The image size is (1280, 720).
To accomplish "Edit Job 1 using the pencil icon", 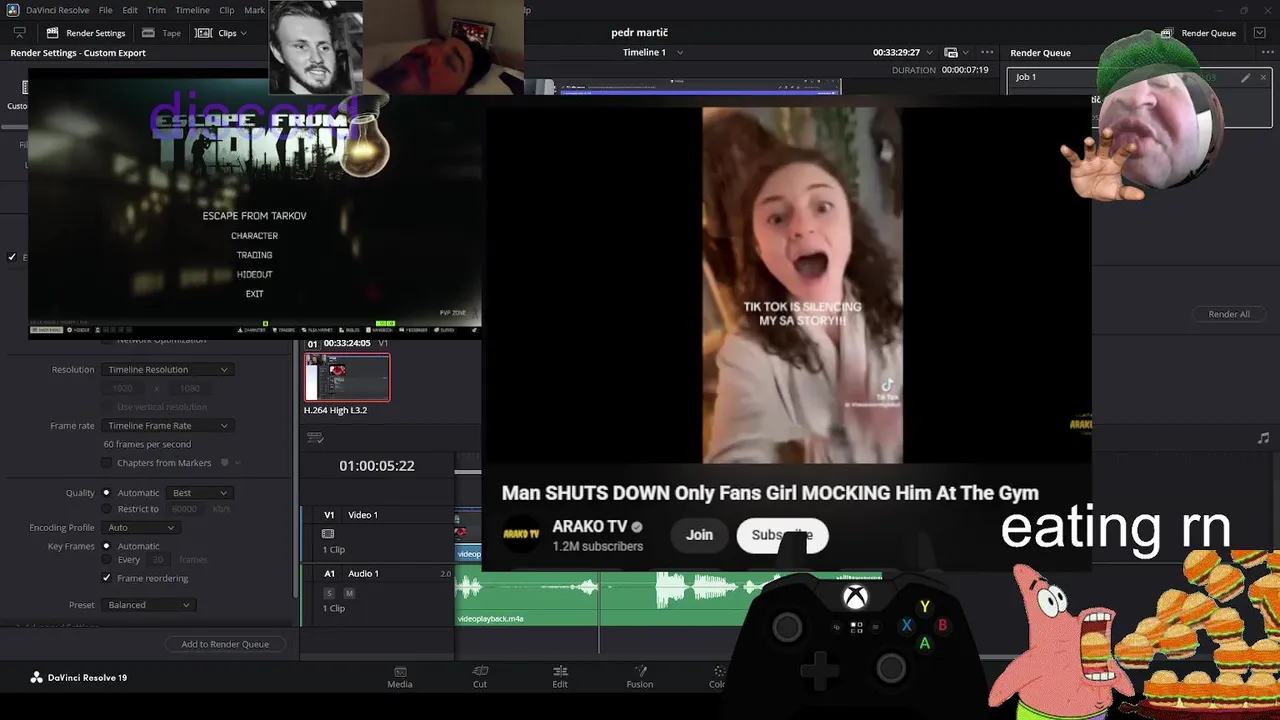I will click(x=1246, y=77).
